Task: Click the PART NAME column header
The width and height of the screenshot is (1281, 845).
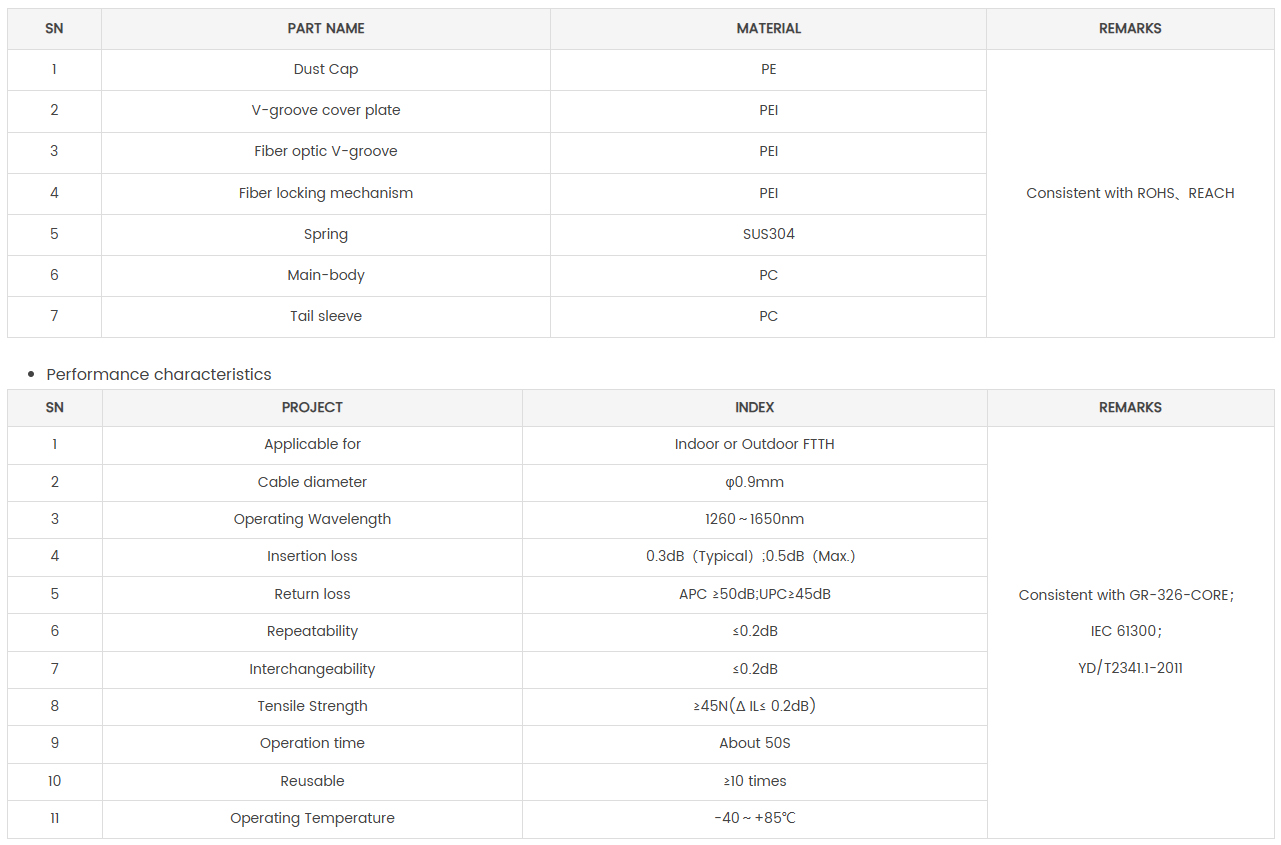Action: coord(326,29)
